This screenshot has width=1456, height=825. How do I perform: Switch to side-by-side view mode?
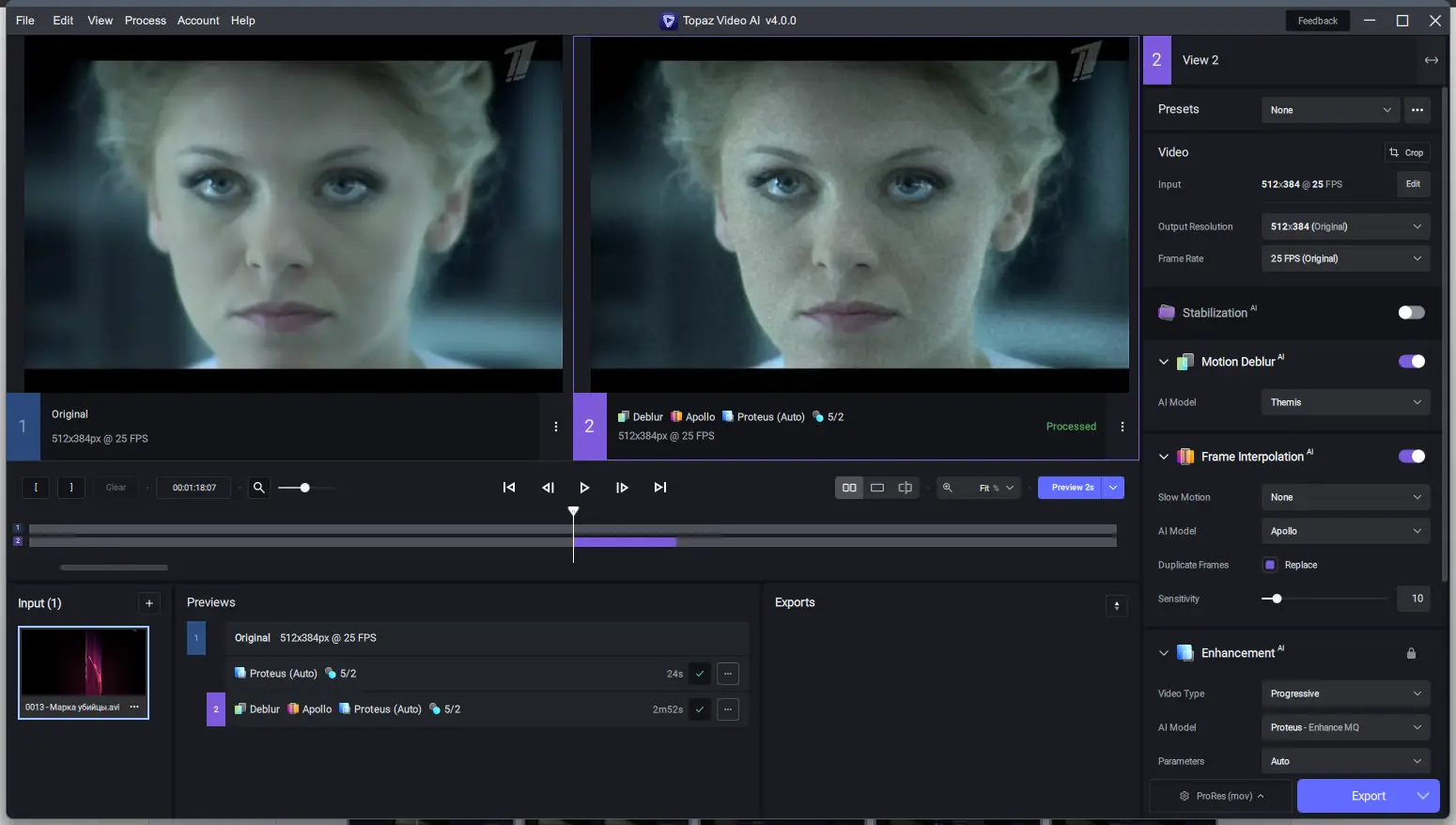tap(849, 488)
